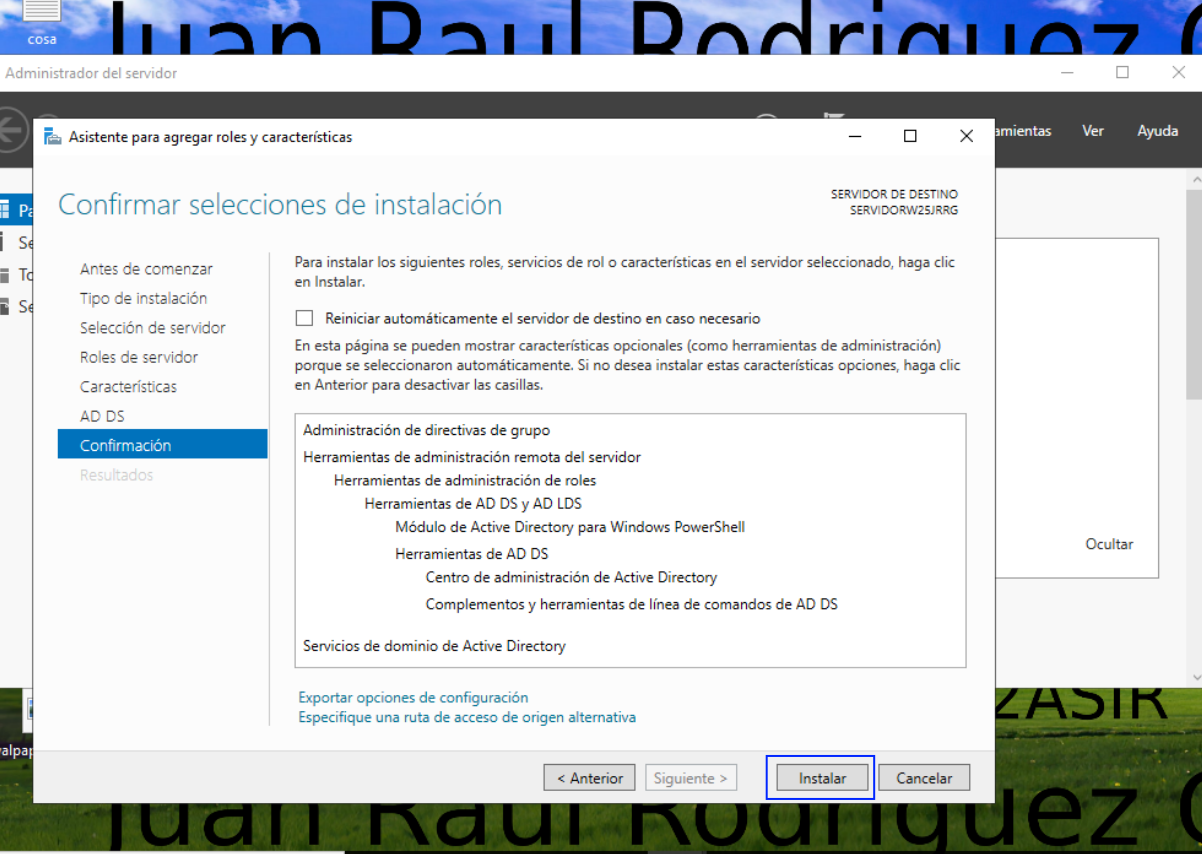Click Server Manager back arrow button
The image size is (1202, 854).
[11, 131]
